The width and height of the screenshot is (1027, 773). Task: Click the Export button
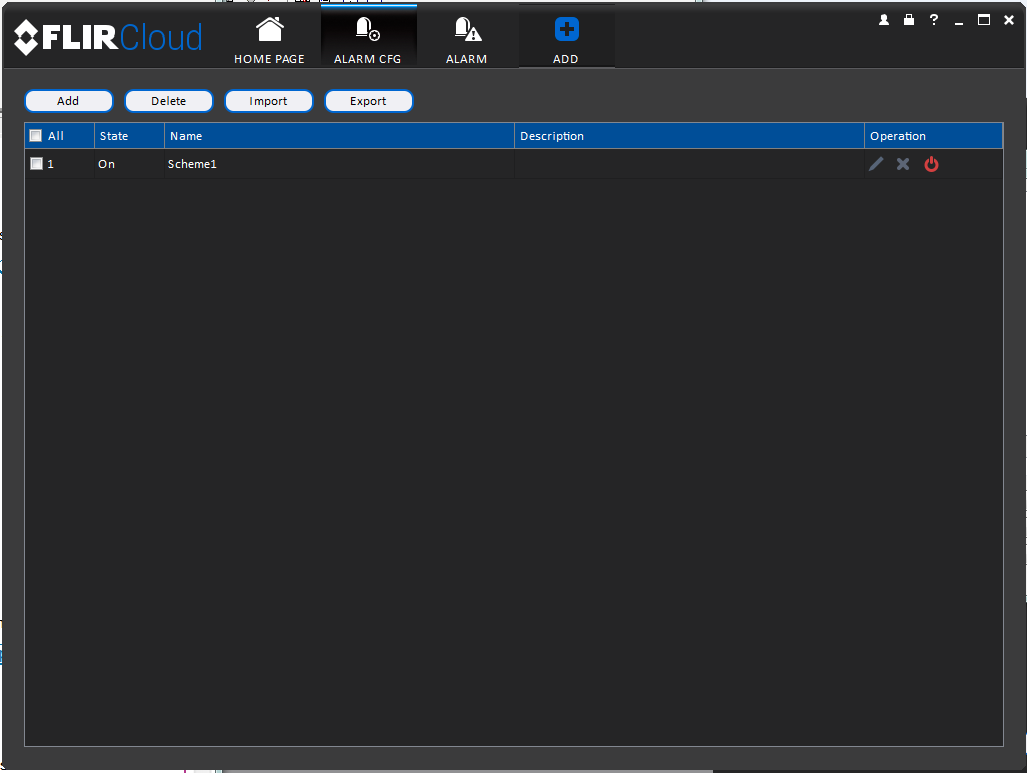click(x=369, y=101)
